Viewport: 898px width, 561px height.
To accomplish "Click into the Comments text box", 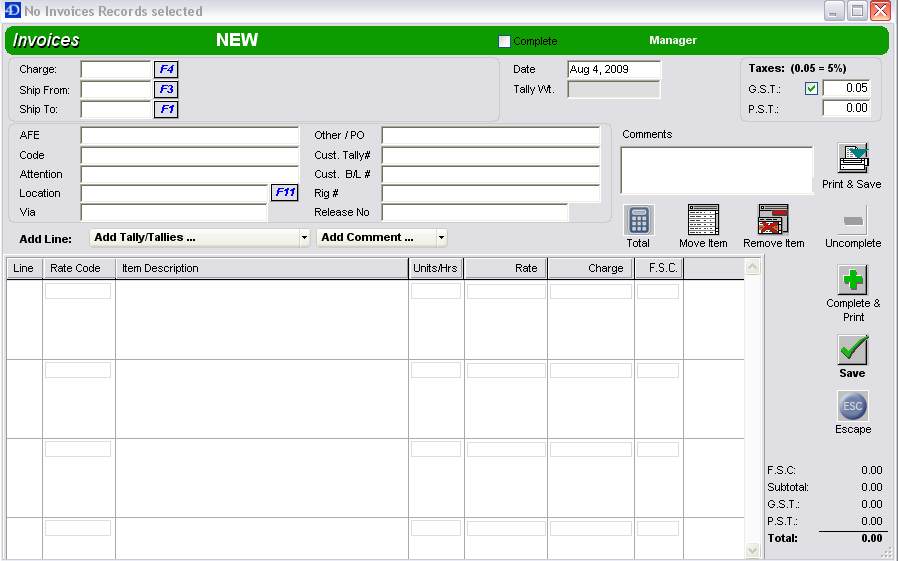I will pos(716,170).
